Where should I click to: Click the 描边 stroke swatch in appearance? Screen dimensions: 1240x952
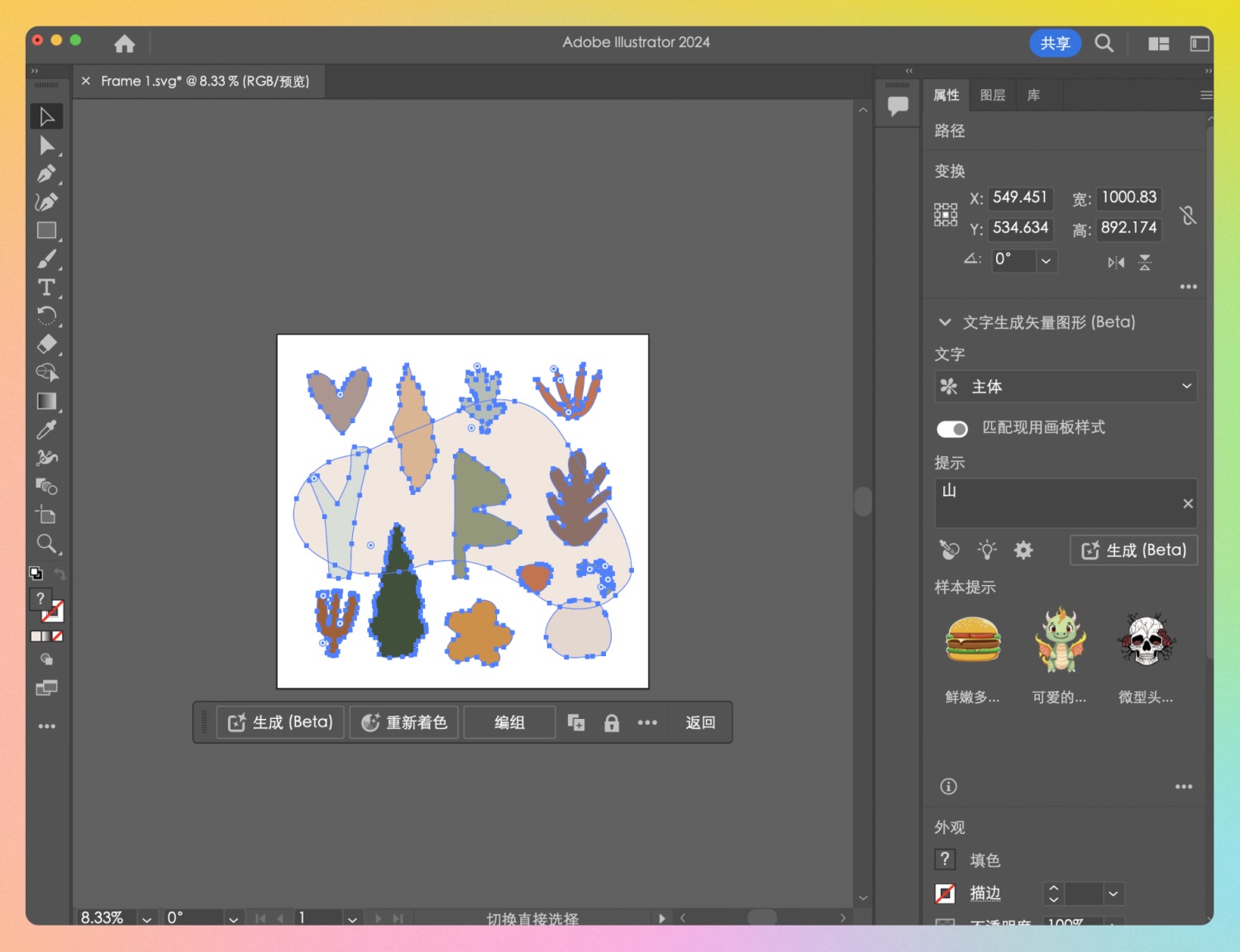pos(945,893)
